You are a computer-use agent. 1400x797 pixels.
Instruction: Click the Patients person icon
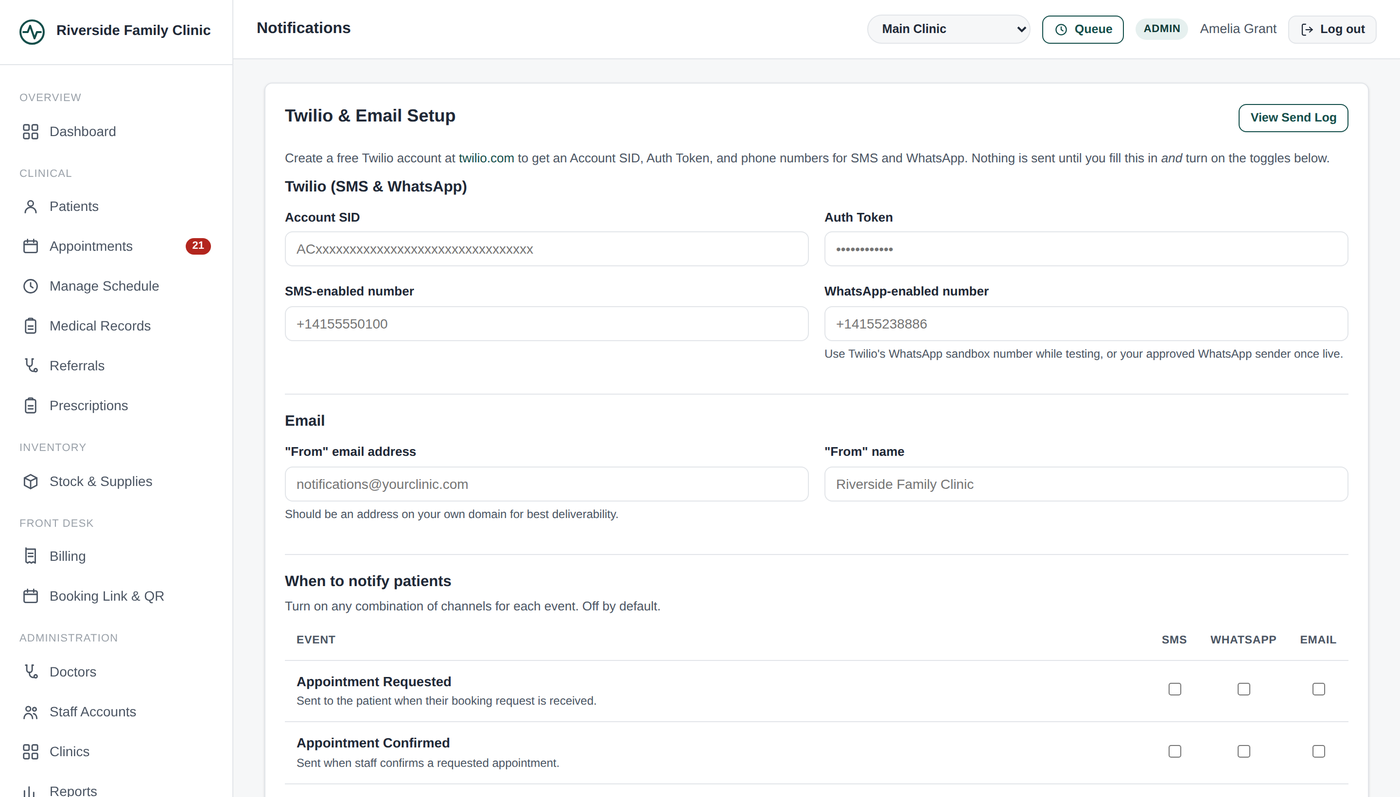30,206
